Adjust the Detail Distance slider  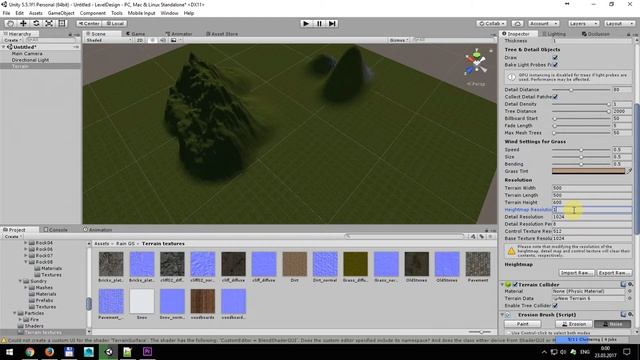click(x=581, y=90)
